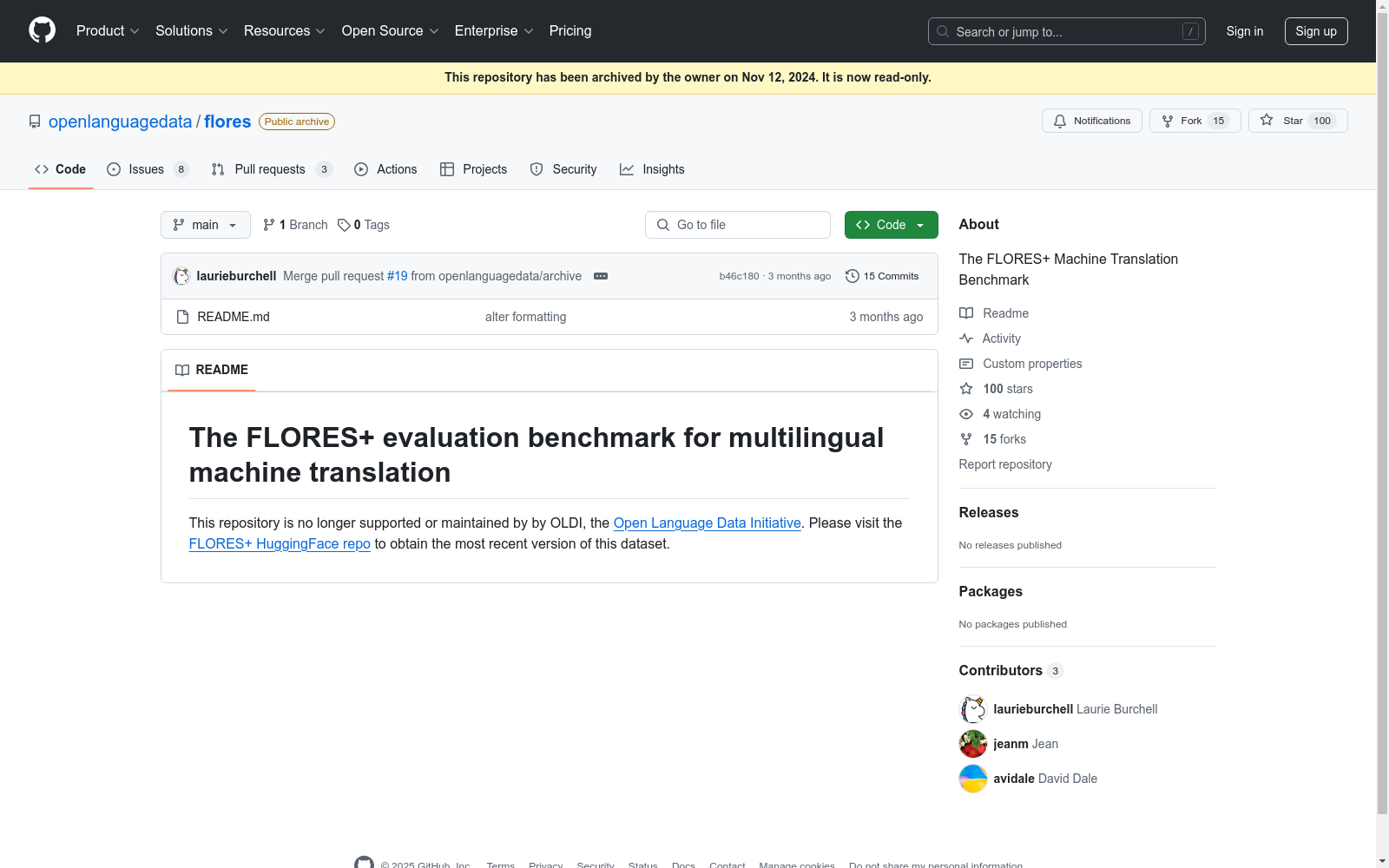Open the main branch selector dropdown
The height and width of the screenshot is (868, 1389).
206,225
